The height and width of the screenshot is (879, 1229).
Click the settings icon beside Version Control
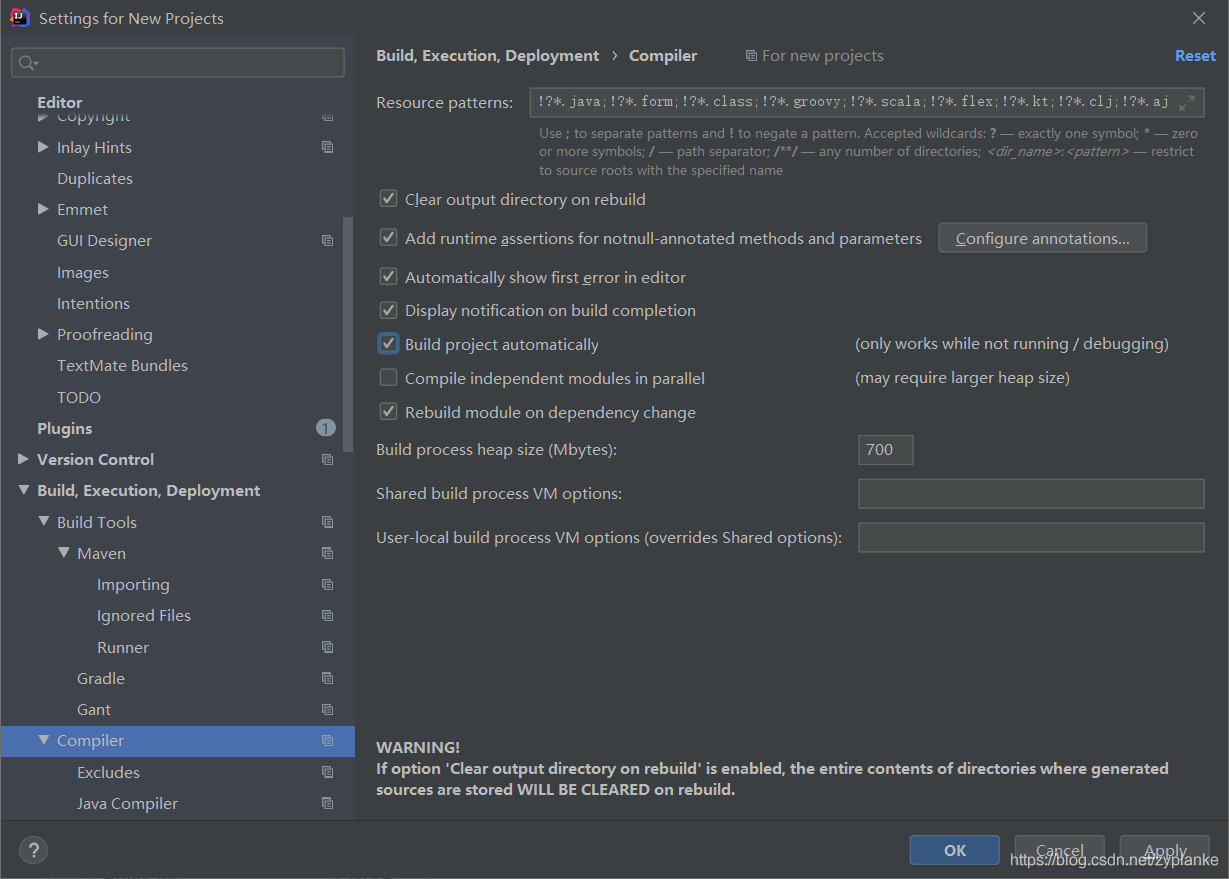(327, 459)
